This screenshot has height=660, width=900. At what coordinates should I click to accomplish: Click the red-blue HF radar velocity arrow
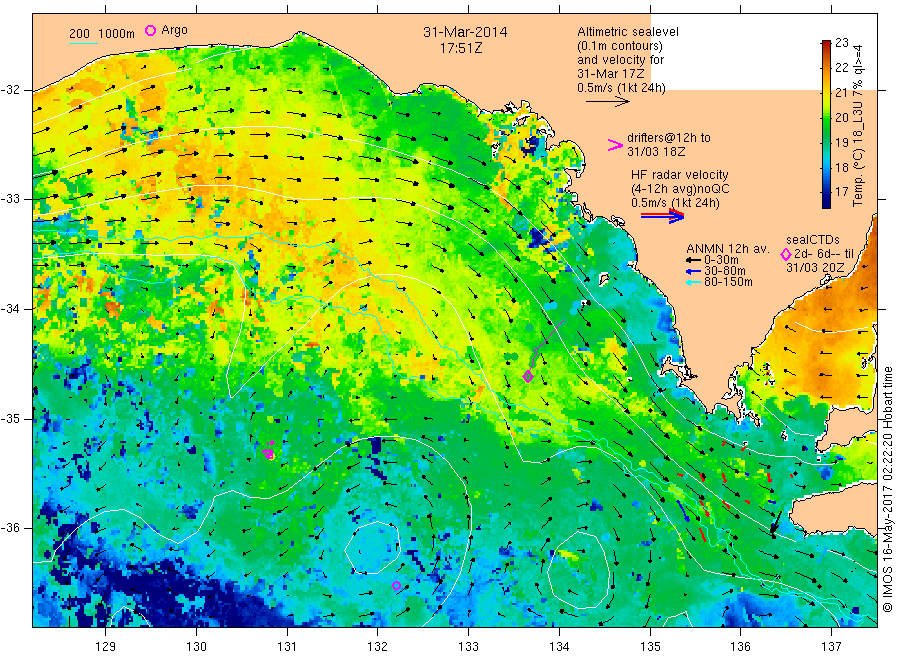(x=662, y=216)
